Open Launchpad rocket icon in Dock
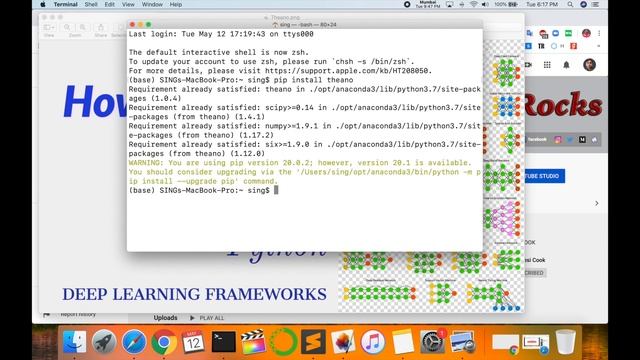Screen dimensions: 640x360 [104, 341]
